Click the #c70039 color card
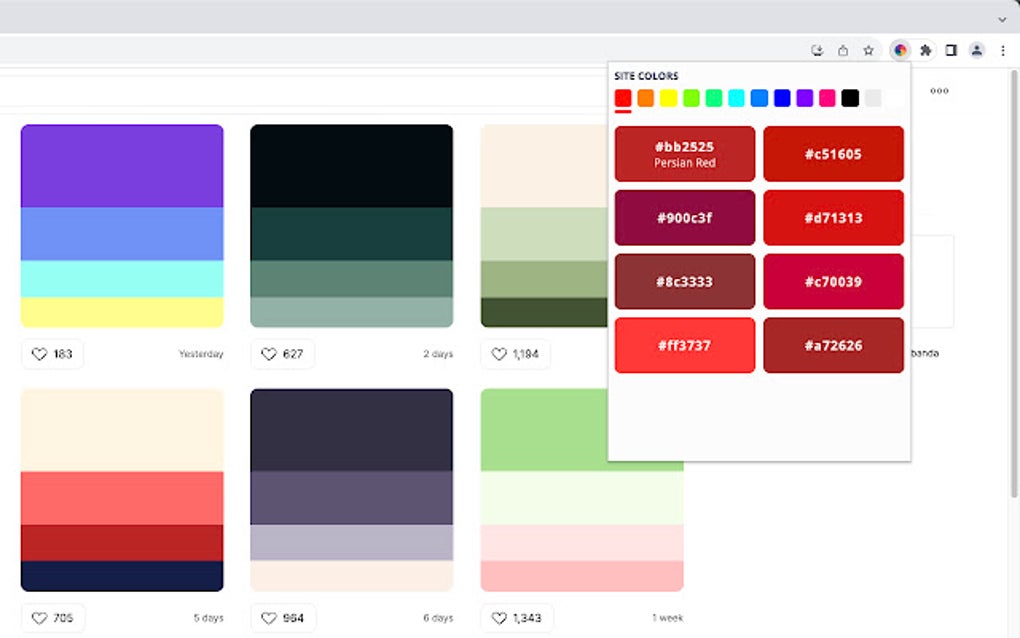The height and width of the screenshot is (638, 1020). (x=834, y=281)
